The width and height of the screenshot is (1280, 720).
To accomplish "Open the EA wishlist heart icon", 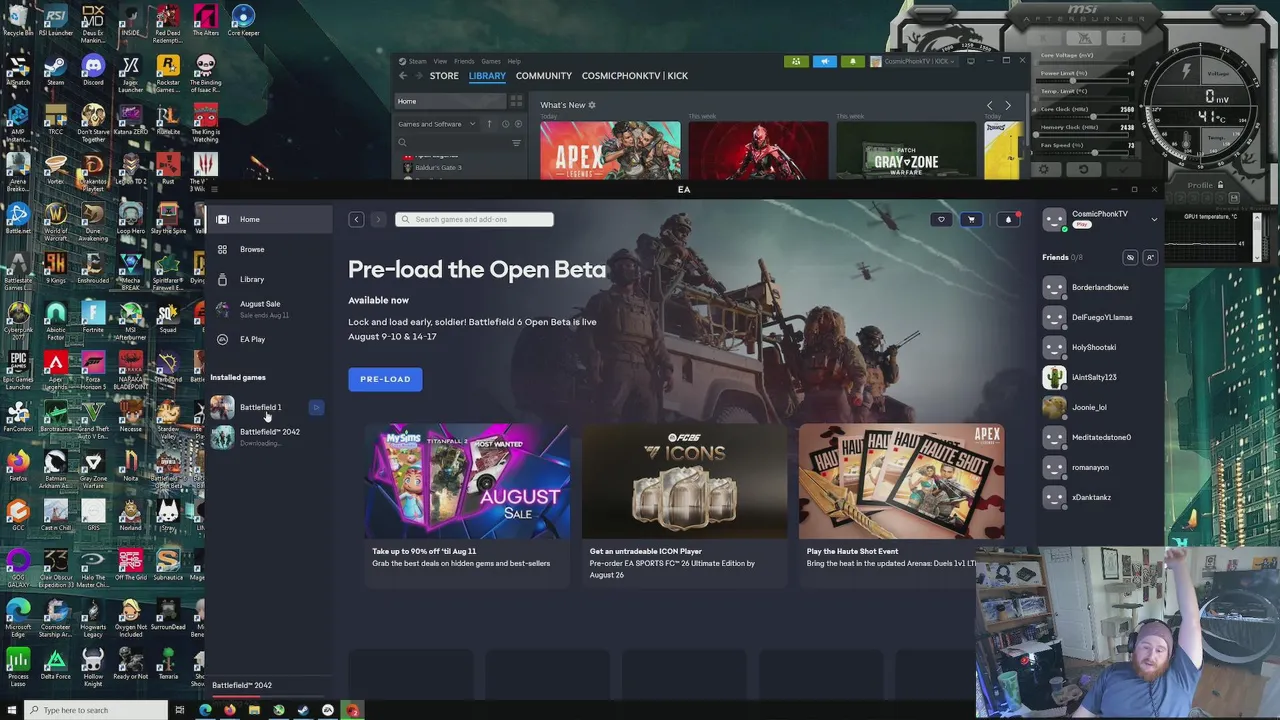I will point(941,219).
